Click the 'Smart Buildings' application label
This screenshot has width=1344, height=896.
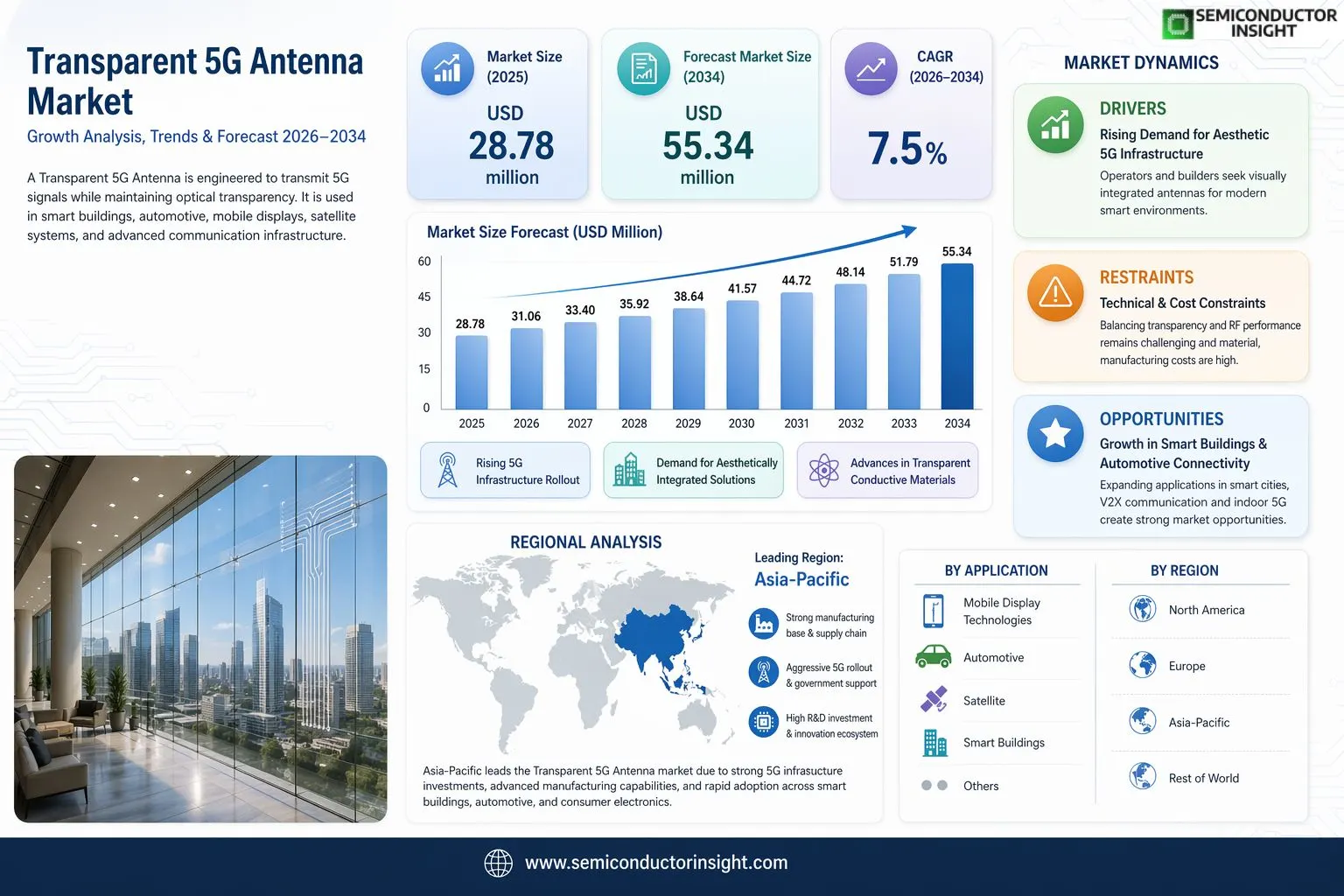(x=1004, y=743)
